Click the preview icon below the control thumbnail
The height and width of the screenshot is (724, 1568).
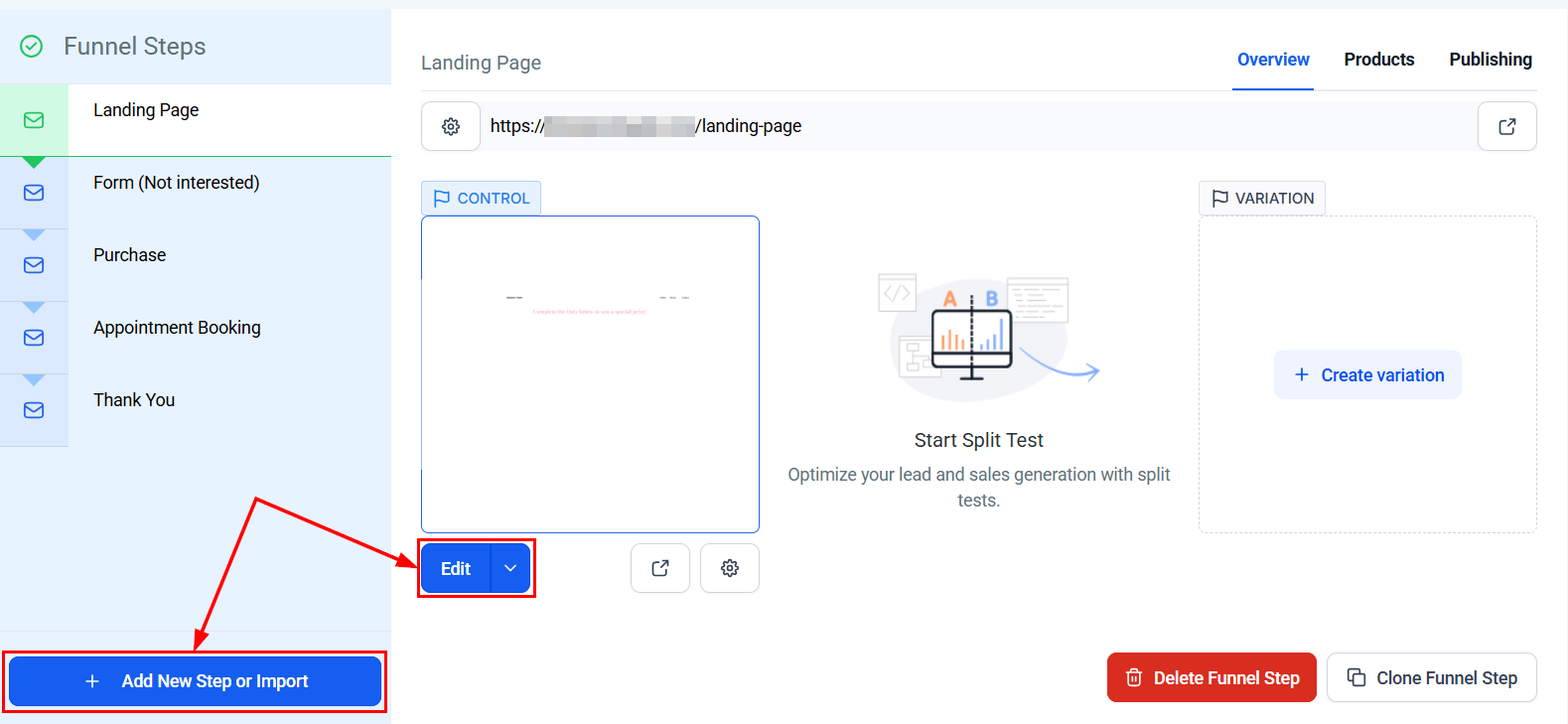(x=659, y=568)
